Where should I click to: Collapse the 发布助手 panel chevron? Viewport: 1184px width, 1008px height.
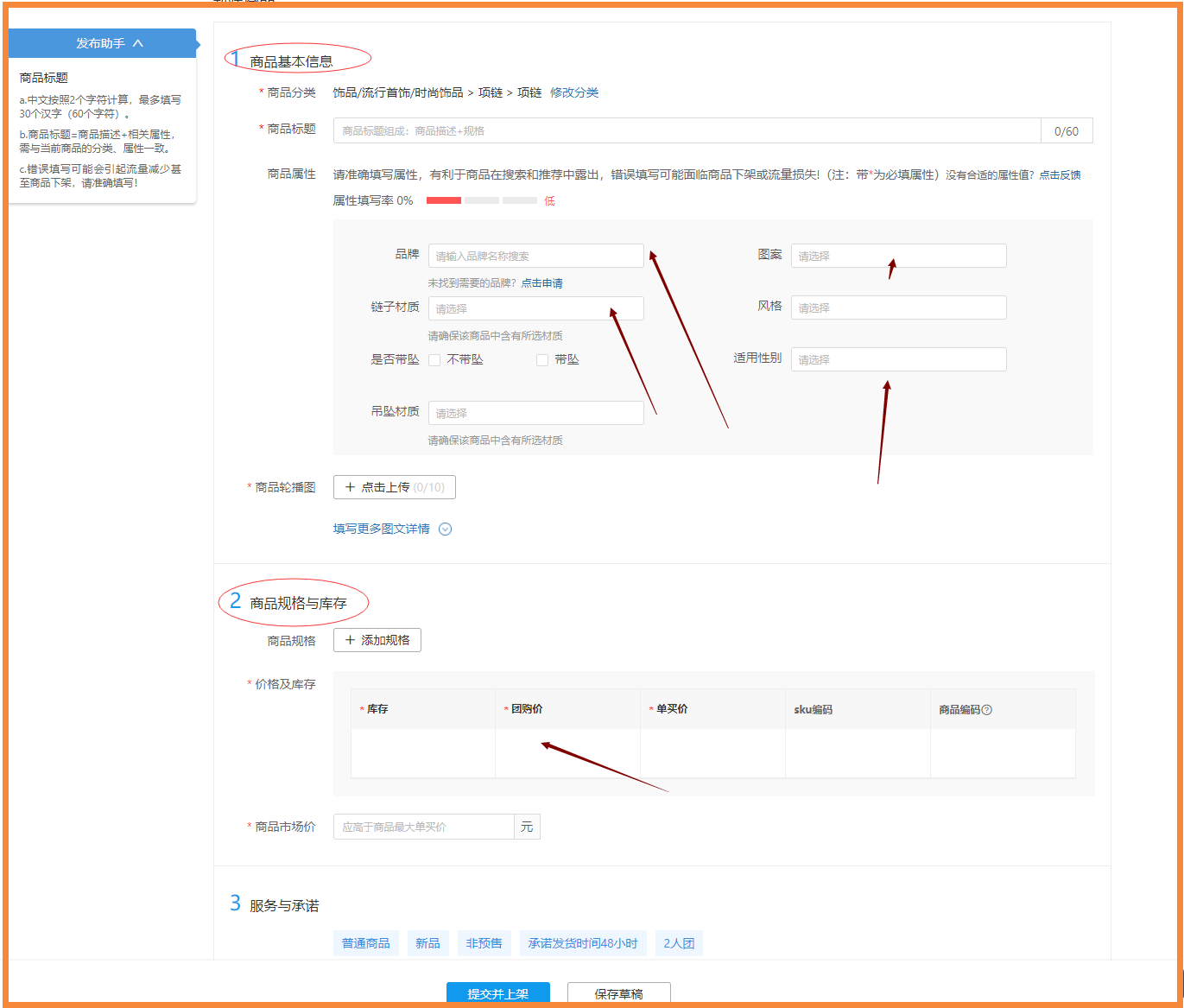138,43
